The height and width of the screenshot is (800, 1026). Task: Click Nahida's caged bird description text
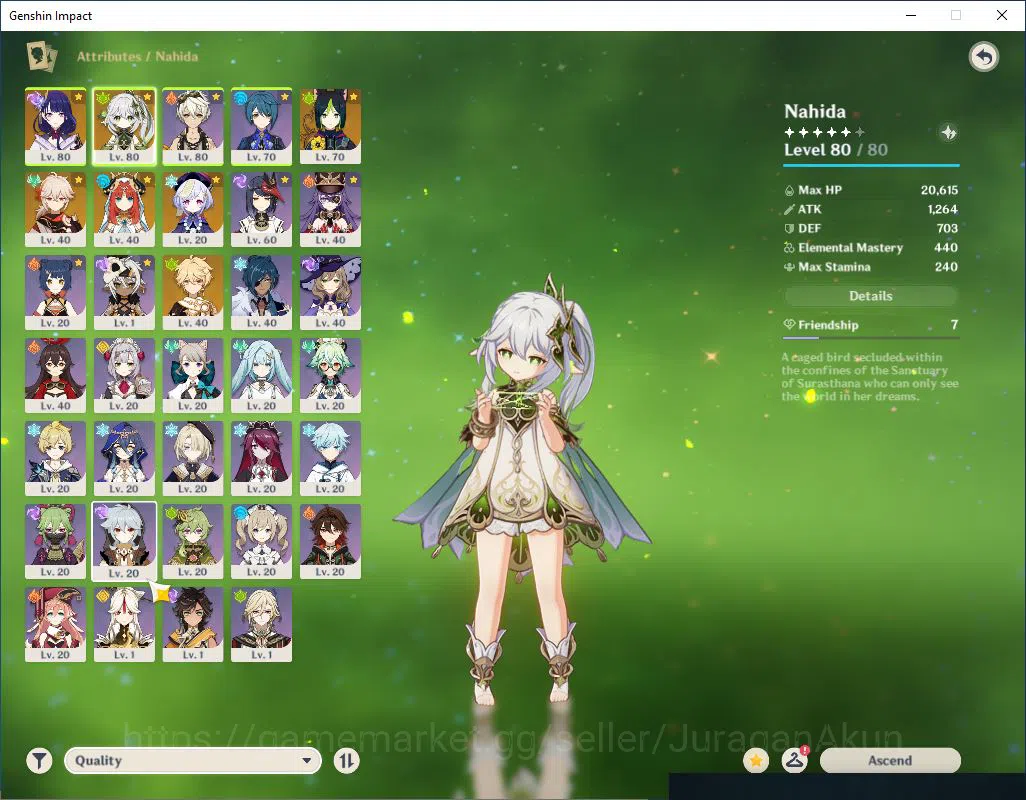[870, 377]
